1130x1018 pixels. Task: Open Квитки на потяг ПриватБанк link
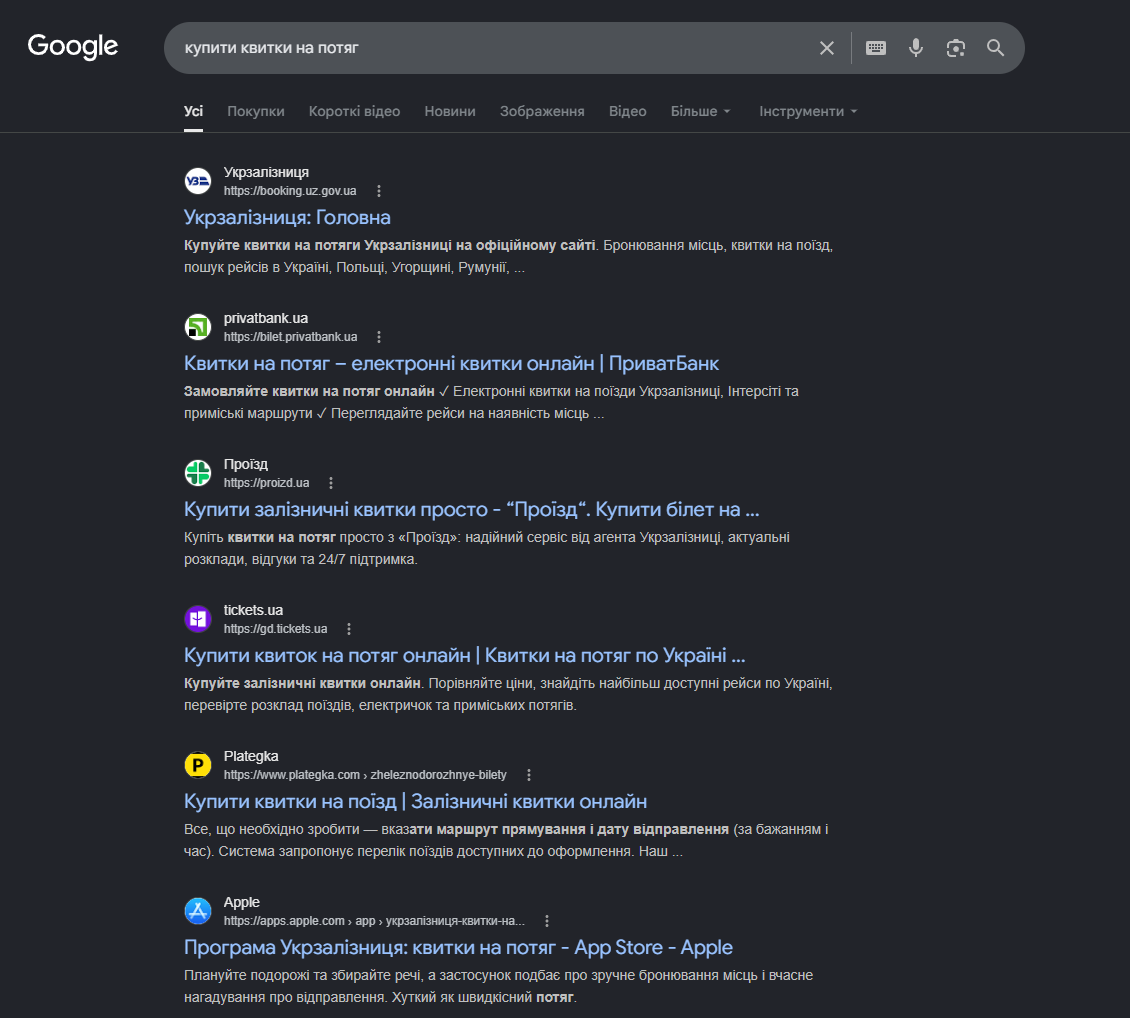point(451,364)
